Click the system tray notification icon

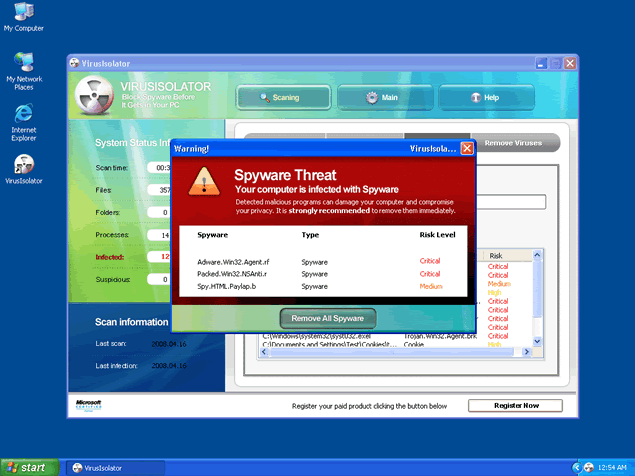[576, 467]
